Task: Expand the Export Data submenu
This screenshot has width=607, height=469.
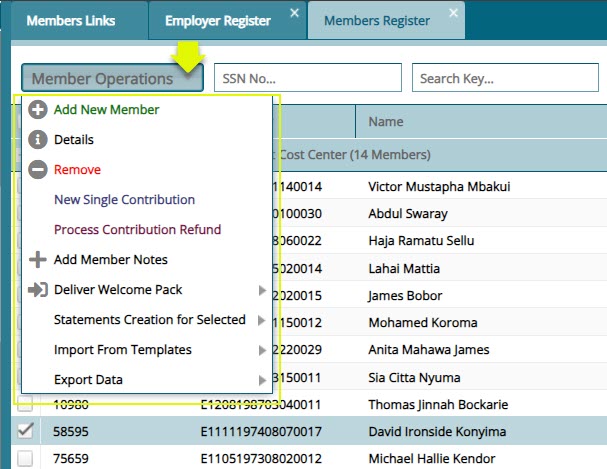Action: pos(150,380)
